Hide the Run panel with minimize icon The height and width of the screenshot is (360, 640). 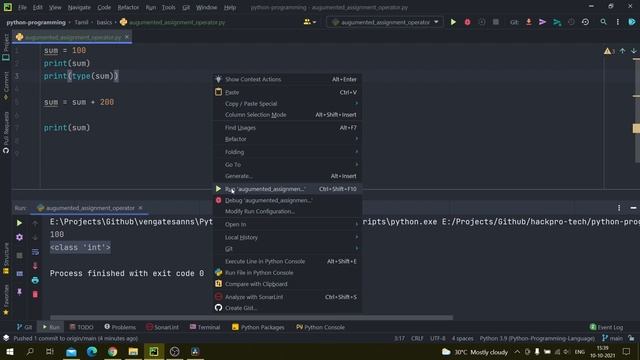[x=633, y=208]
